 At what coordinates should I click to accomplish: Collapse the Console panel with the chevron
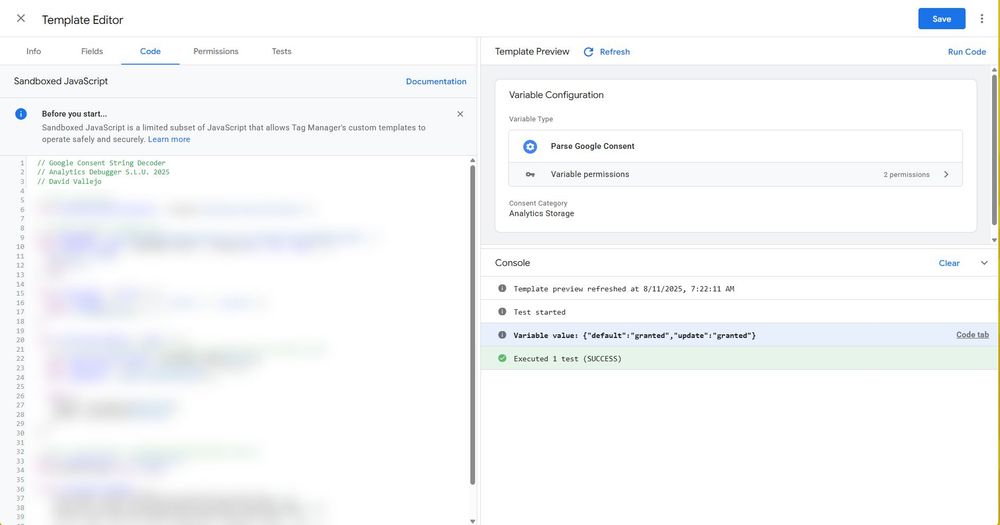pyautogui.click(x=984, y=263)
